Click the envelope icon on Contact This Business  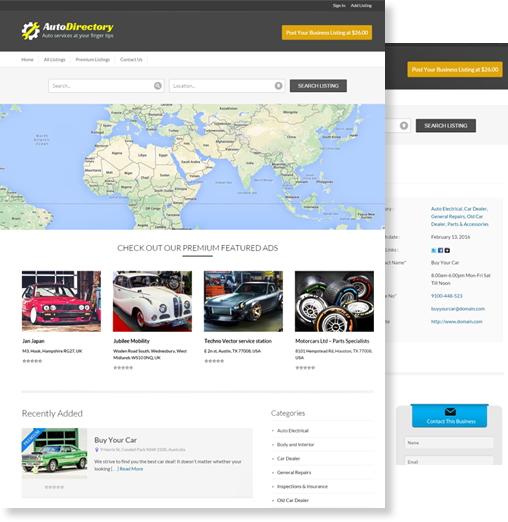click(450, 412)
